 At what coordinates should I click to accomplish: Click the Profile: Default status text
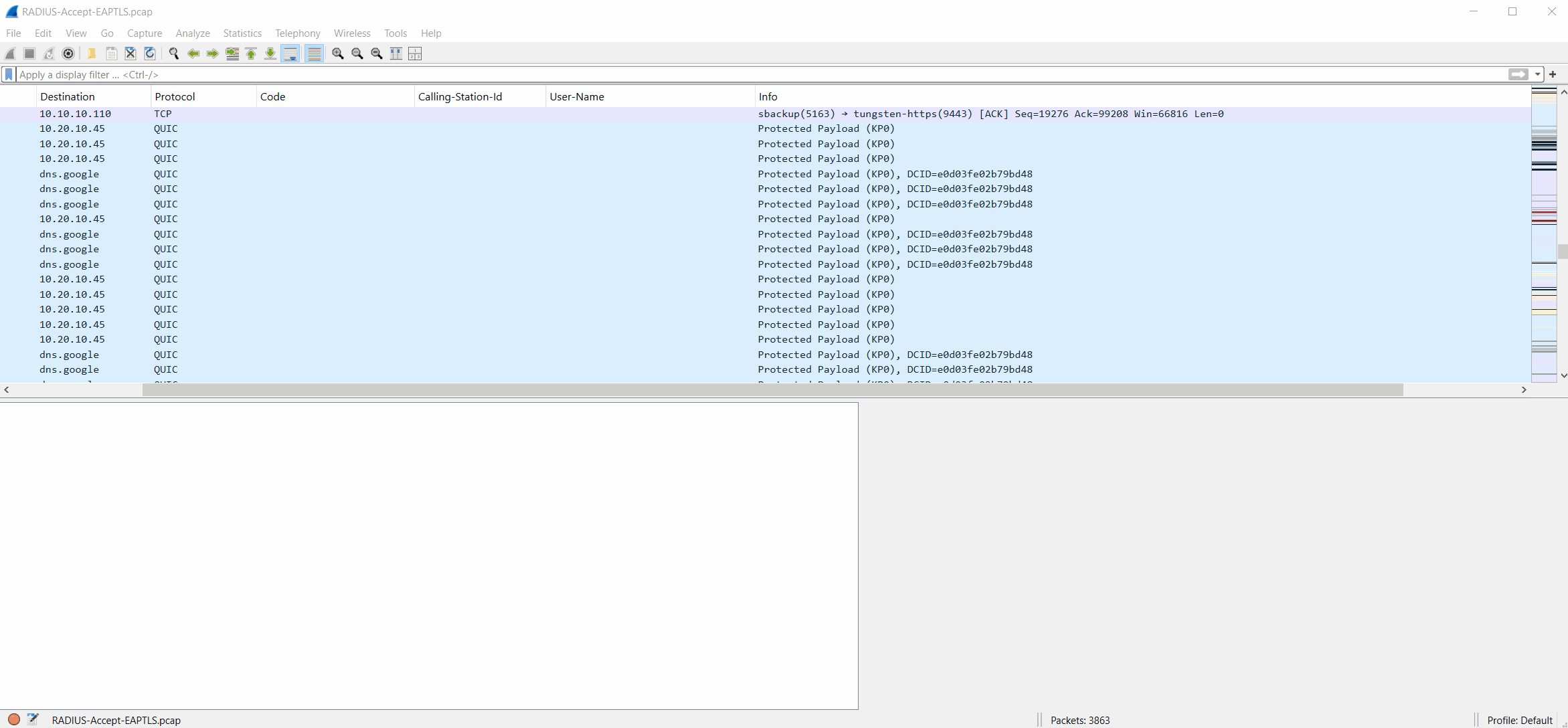coord(1519,720)
